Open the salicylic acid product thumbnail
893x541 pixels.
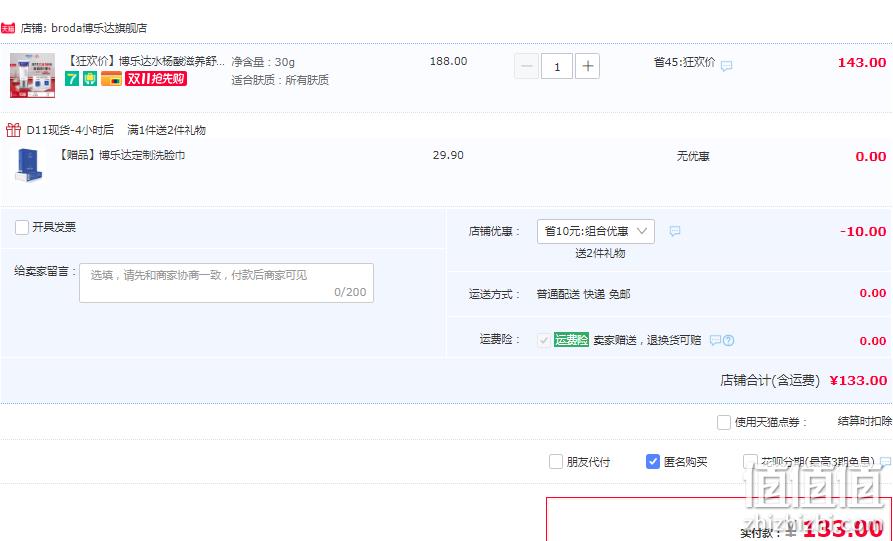point(32,75)
